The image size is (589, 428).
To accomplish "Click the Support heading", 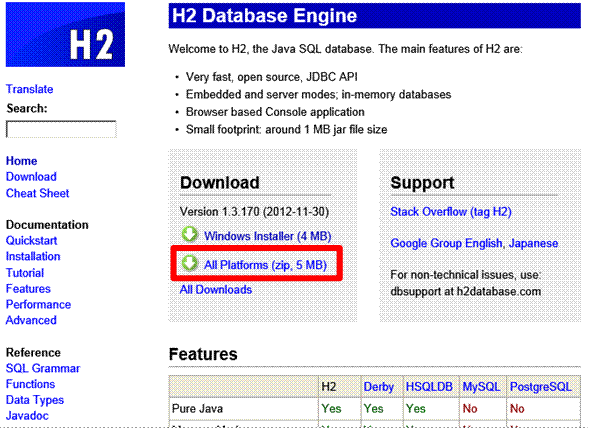I will coord(422,183).
